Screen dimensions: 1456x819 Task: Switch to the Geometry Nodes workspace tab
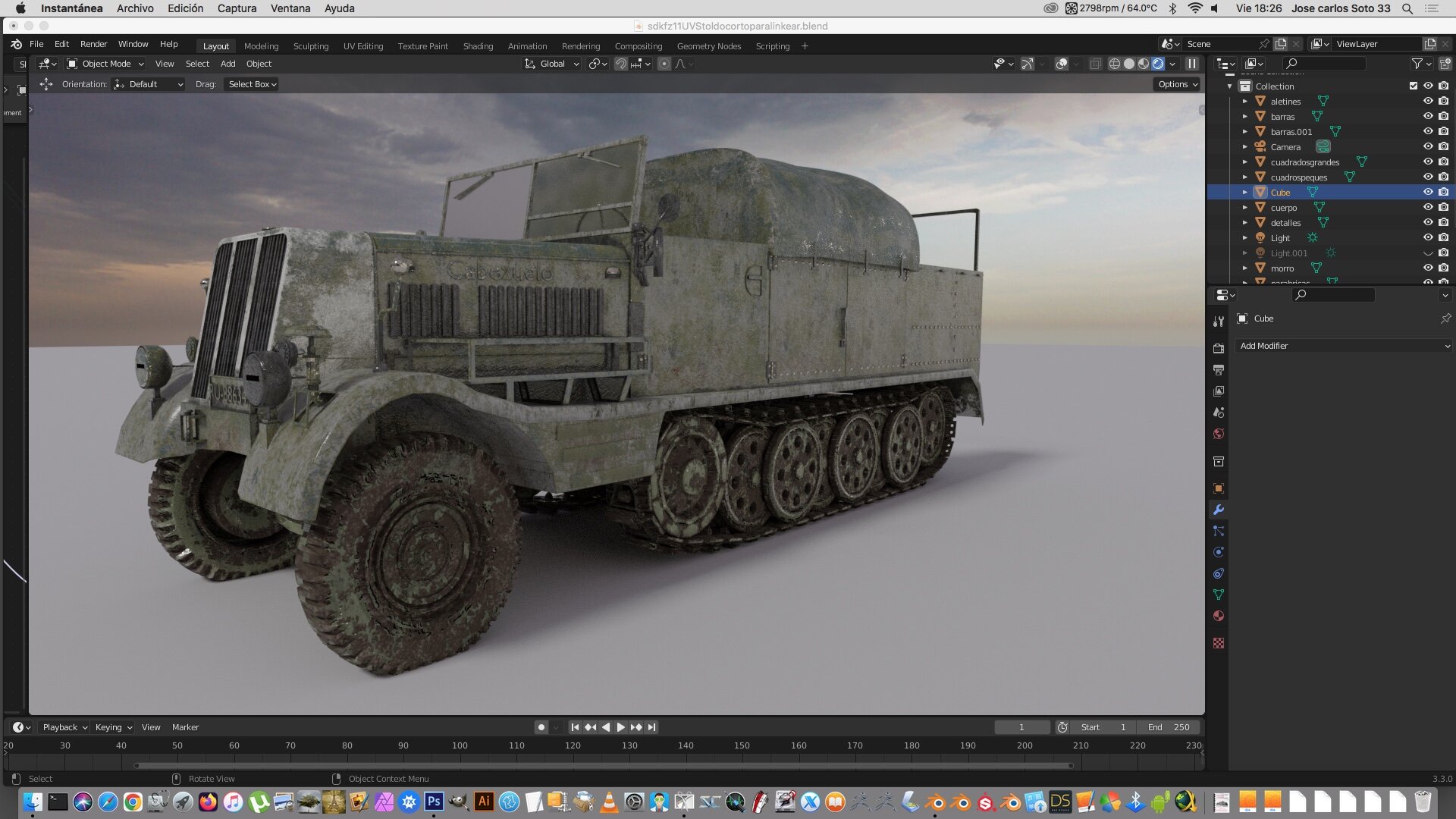[x=709, y=46]
